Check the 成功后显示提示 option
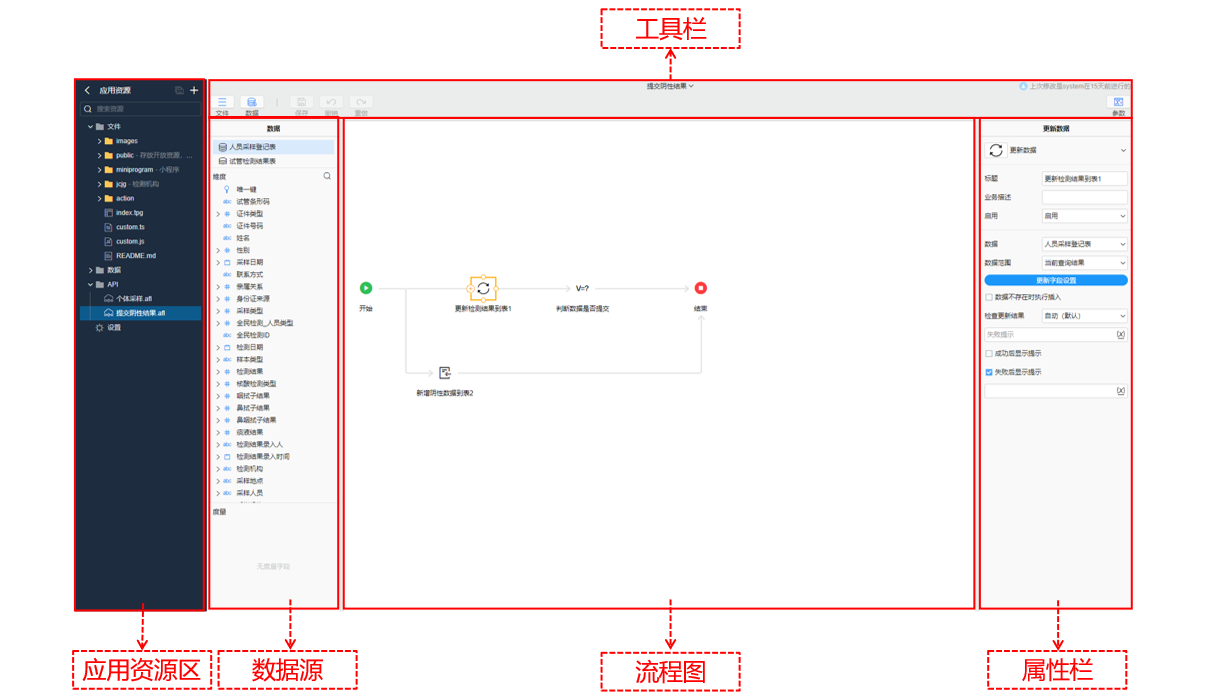Viewport: 1212px width, 696px height. 988,354
